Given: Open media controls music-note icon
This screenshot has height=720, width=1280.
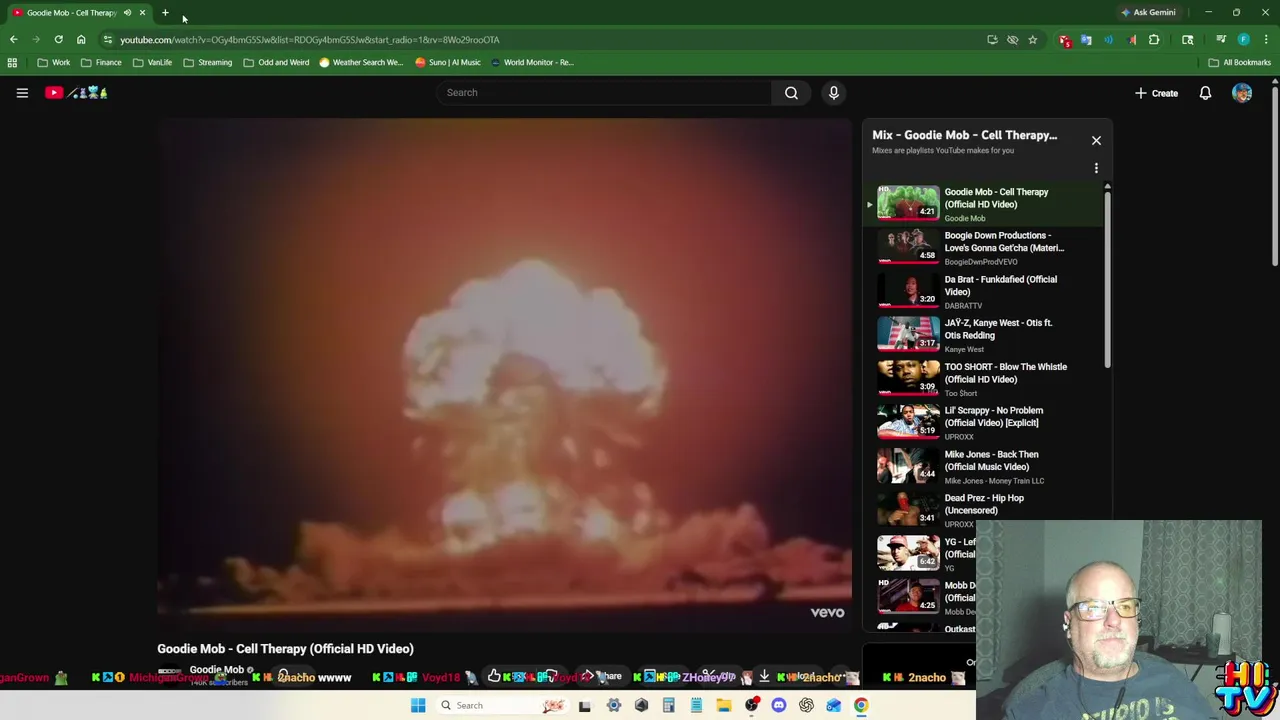Looking at the screenshot, I should [1221, 40].
